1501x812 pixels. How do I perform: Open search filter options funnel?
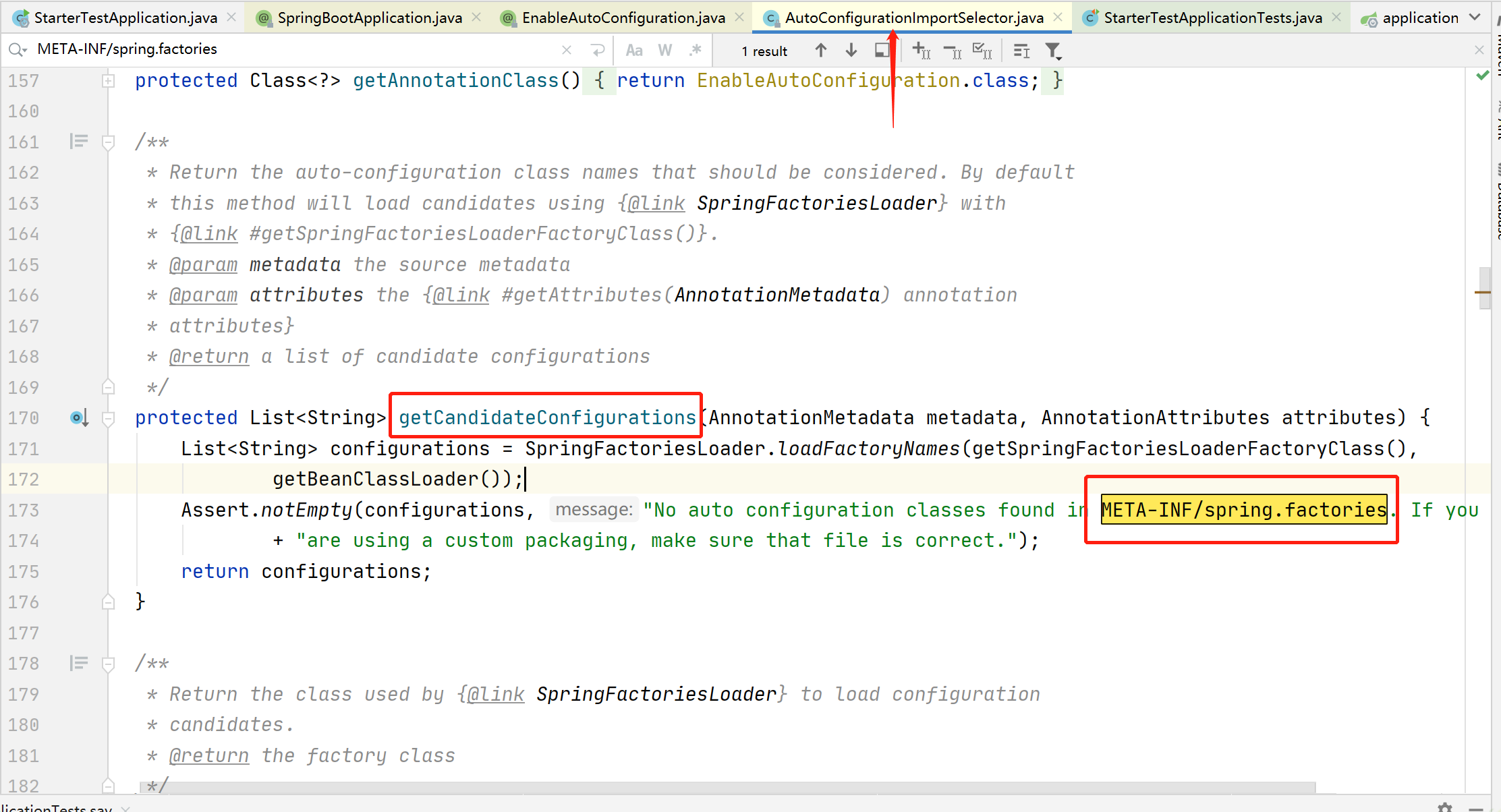(x=1052, y=51)
